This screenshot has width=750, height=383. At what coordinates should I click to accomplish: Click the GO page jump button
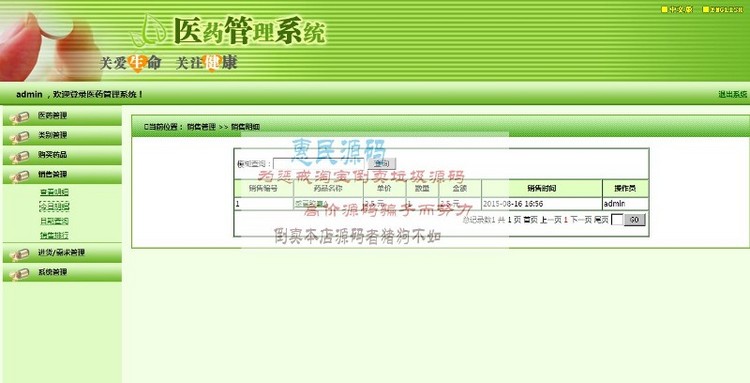pos(635,219)
